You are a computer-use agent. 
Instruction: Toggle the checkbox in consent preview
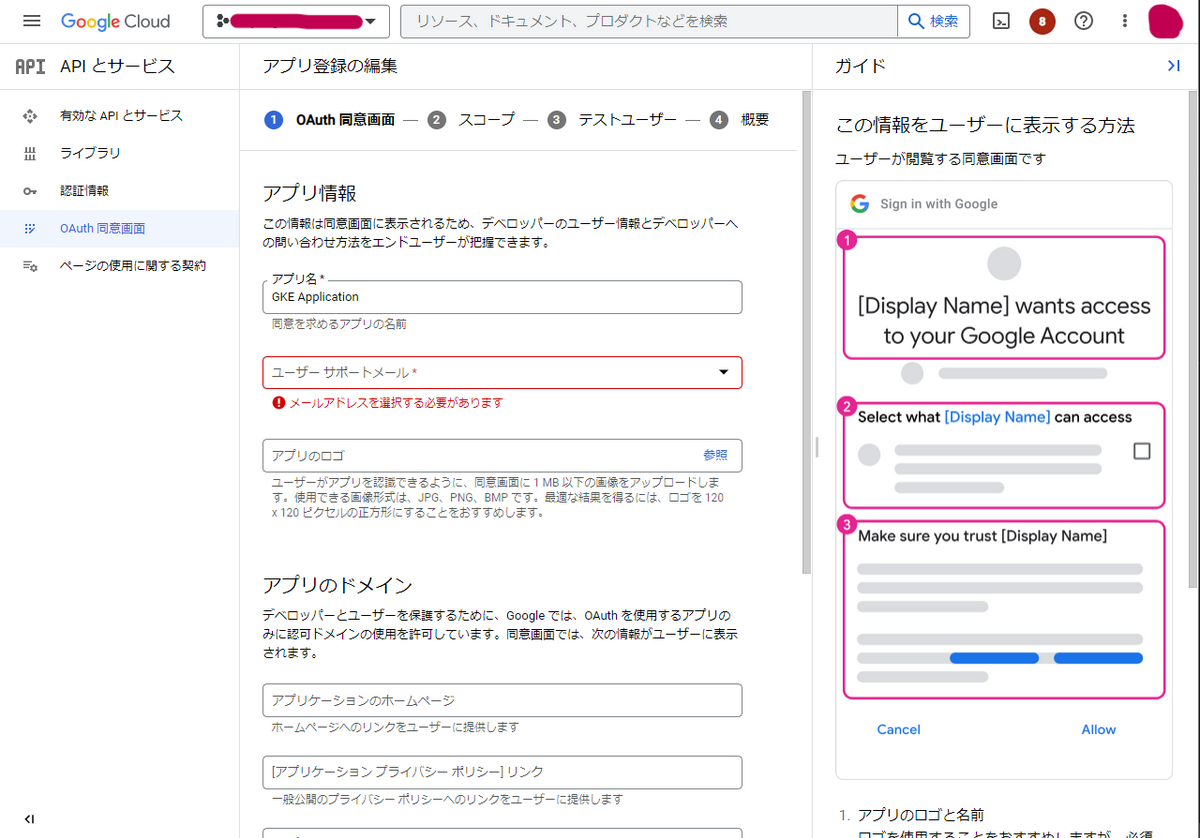pos(1142,451)
